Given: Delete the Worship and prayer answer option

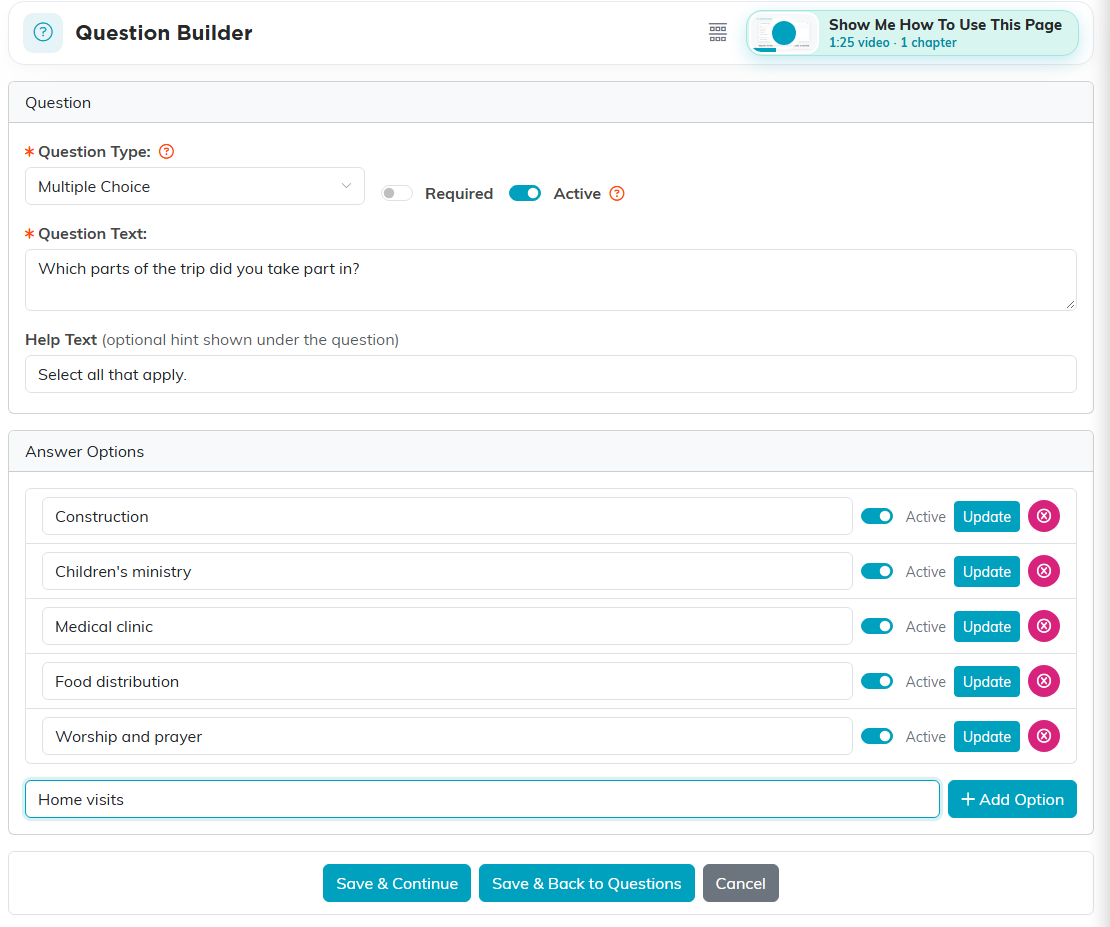Looking at the screenshot, I should click(1043, 737).
